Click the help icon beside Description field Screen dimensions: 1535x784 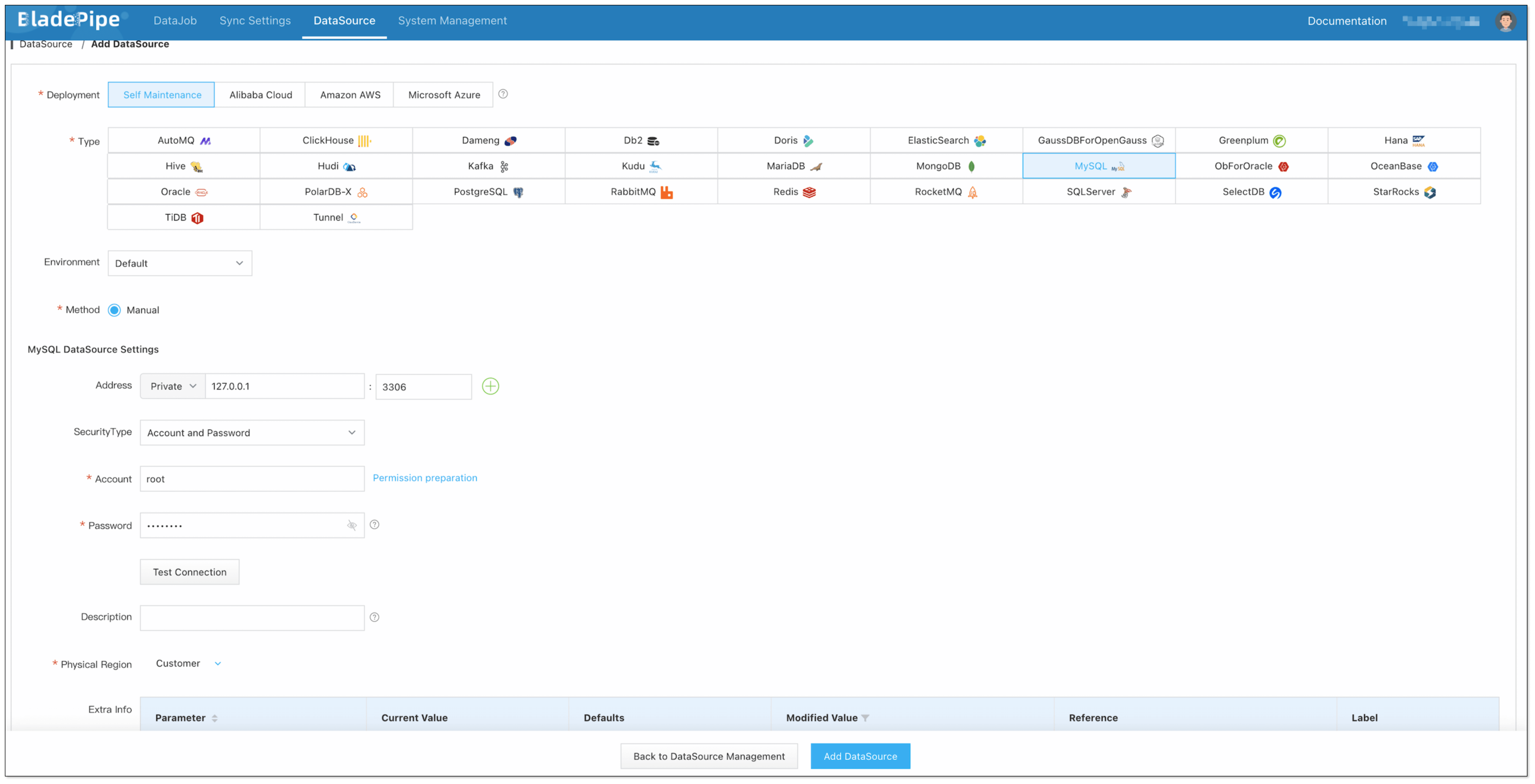coord(374,617)
